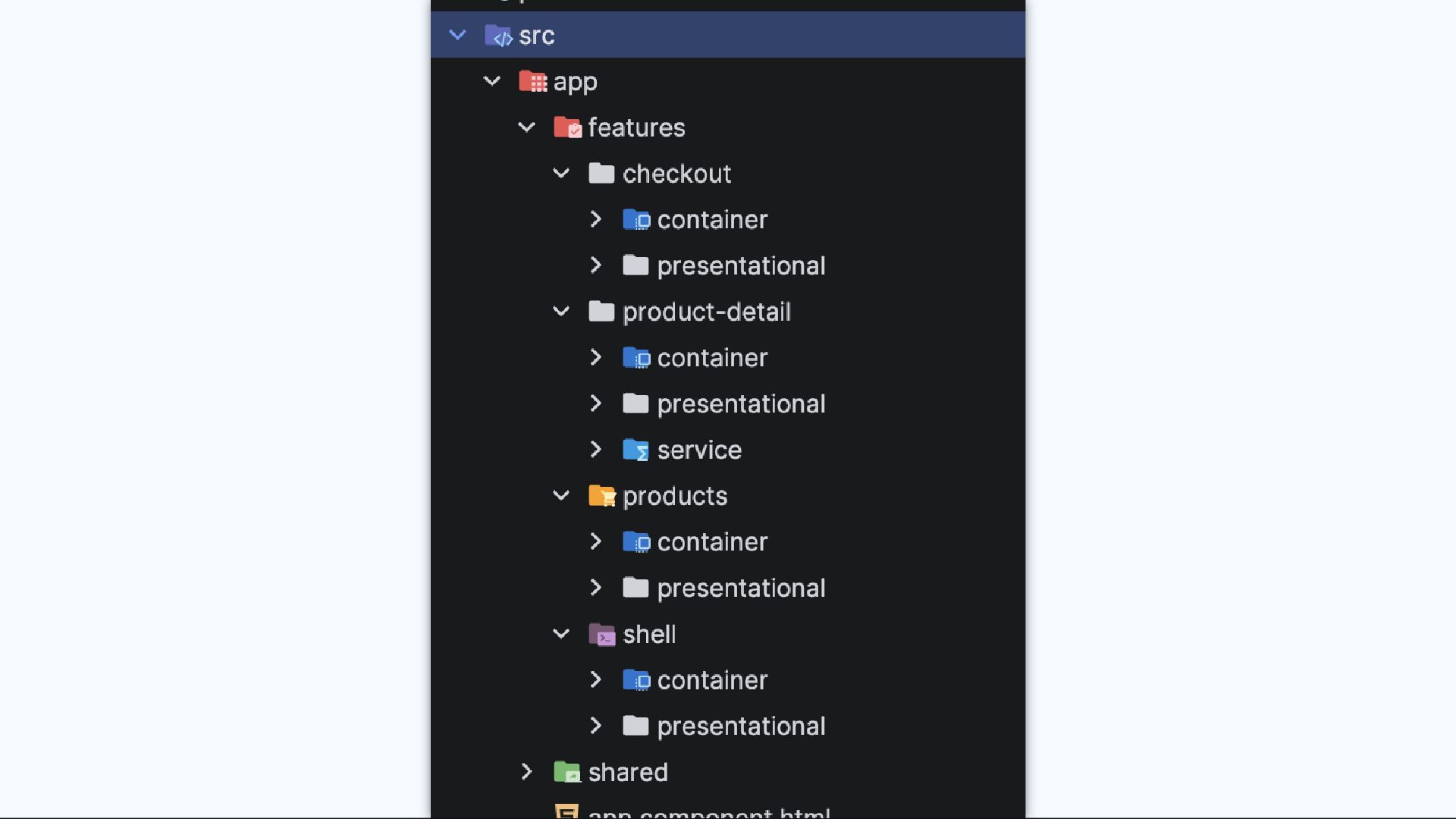Select container under the products folder

point(712,542)
